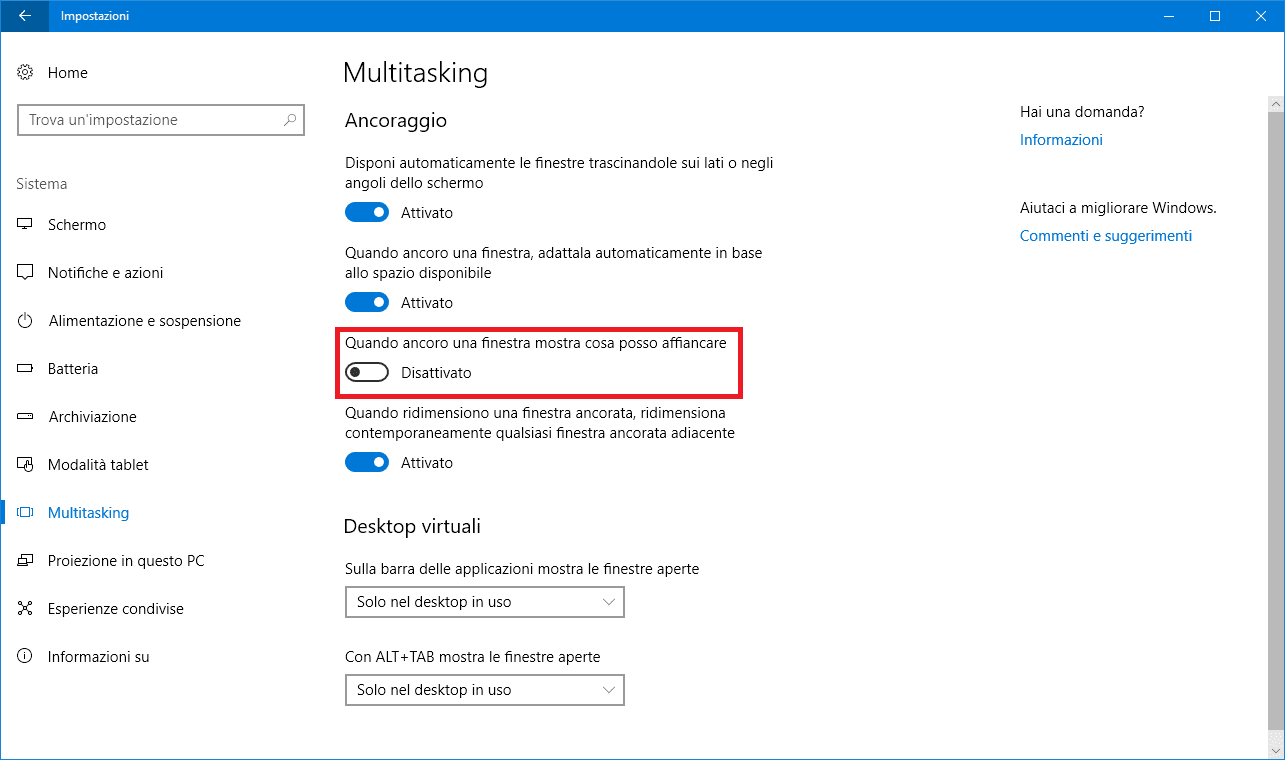Click the Modalità tablet icon
Viewport: 1285px width, 760px height.
[26, 465]
